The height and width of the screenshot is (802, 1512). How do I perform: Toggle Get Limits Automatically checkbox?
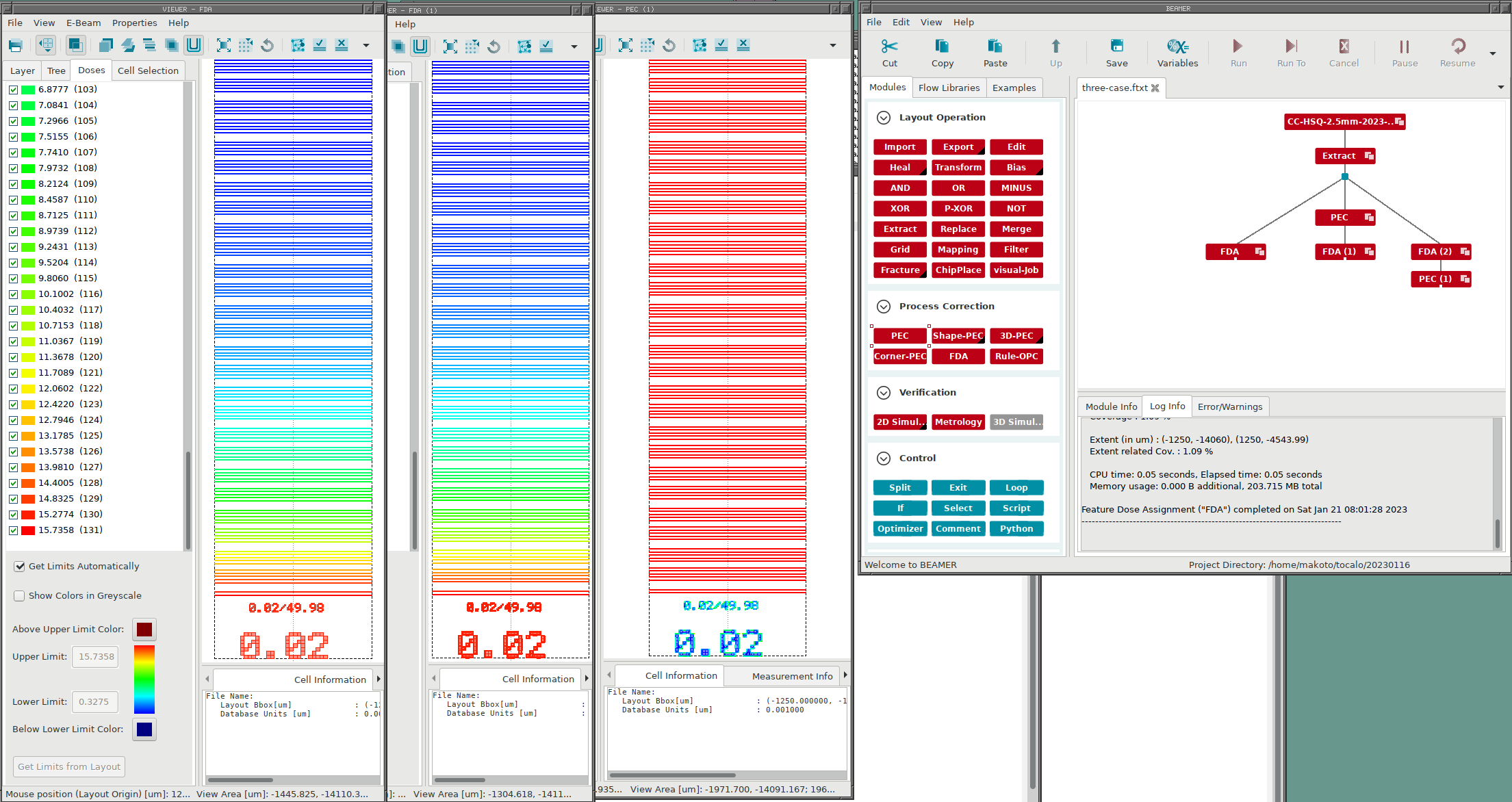coord(20,567)
